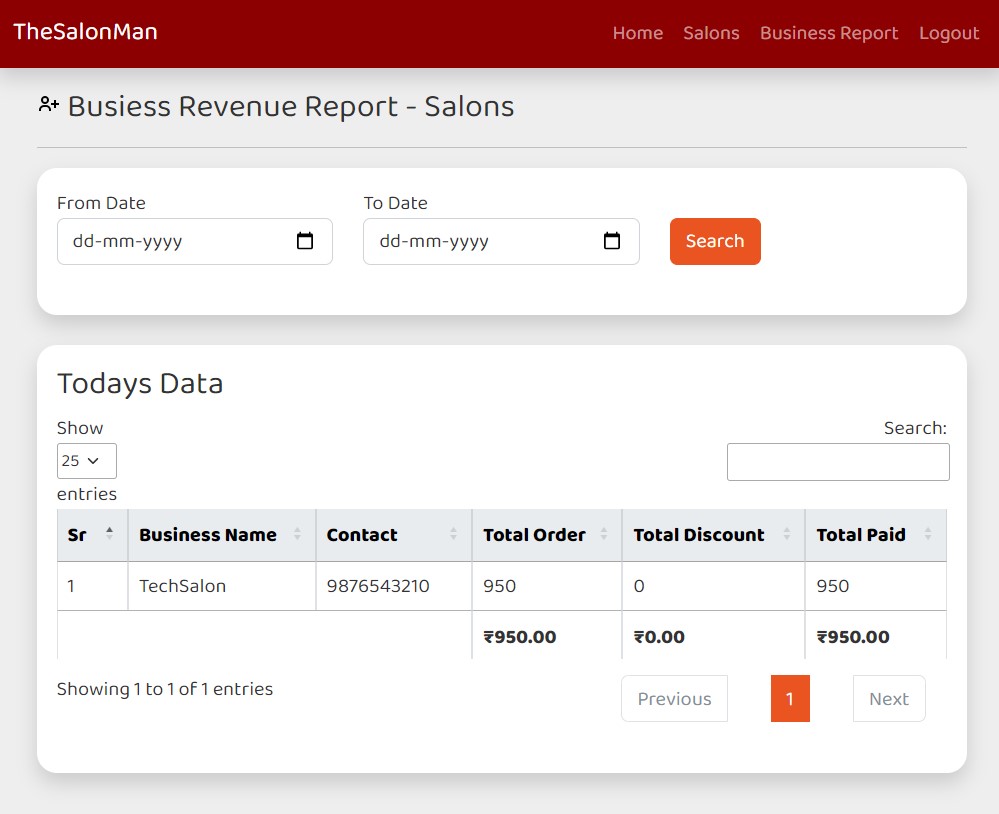999x814 pixels.
Task: Open the To Date calendar picker icon
Action: click(612, 241)
